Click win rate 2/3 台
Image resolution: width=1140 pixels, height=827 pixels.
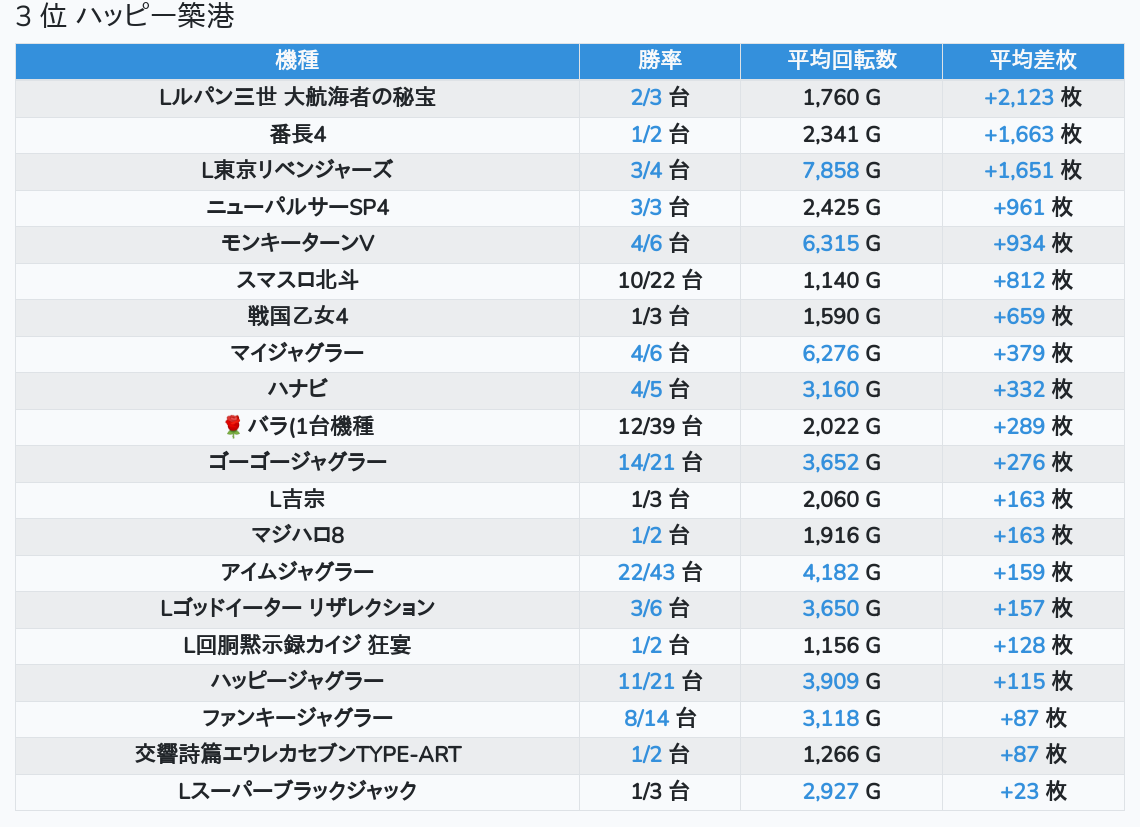click(660, 97)
